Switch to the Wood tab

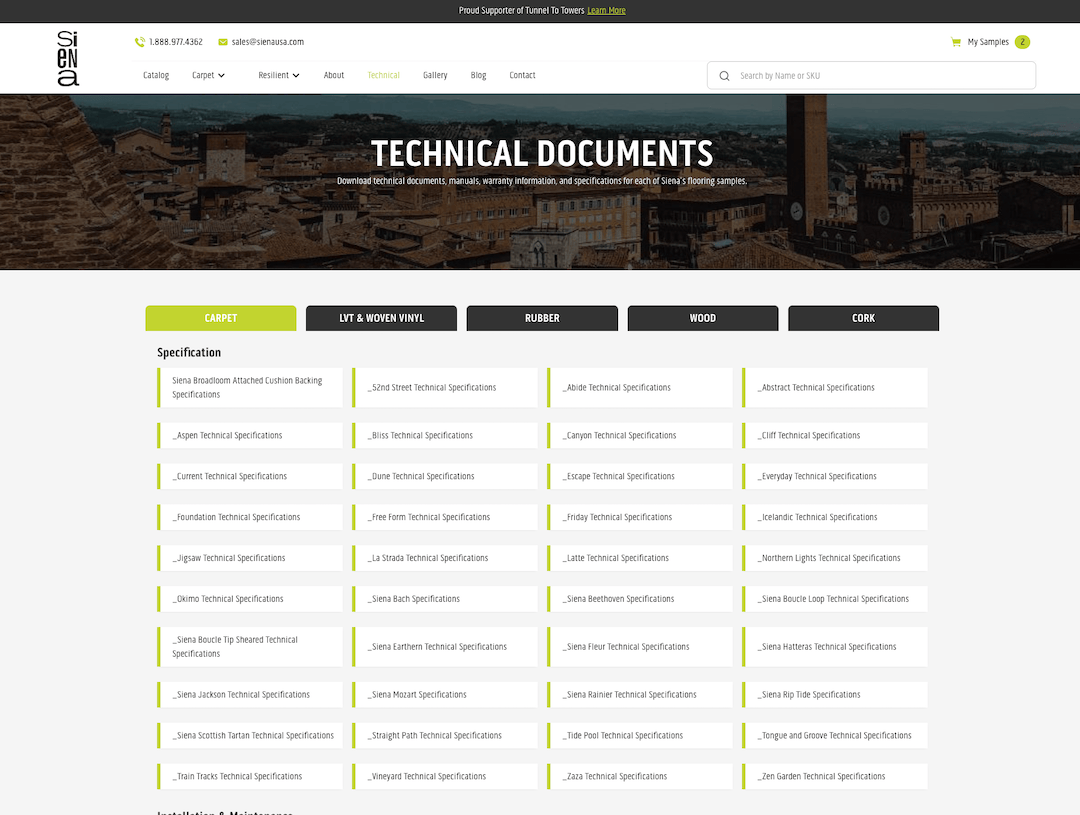pyautogui.click(x=703, y=318)
